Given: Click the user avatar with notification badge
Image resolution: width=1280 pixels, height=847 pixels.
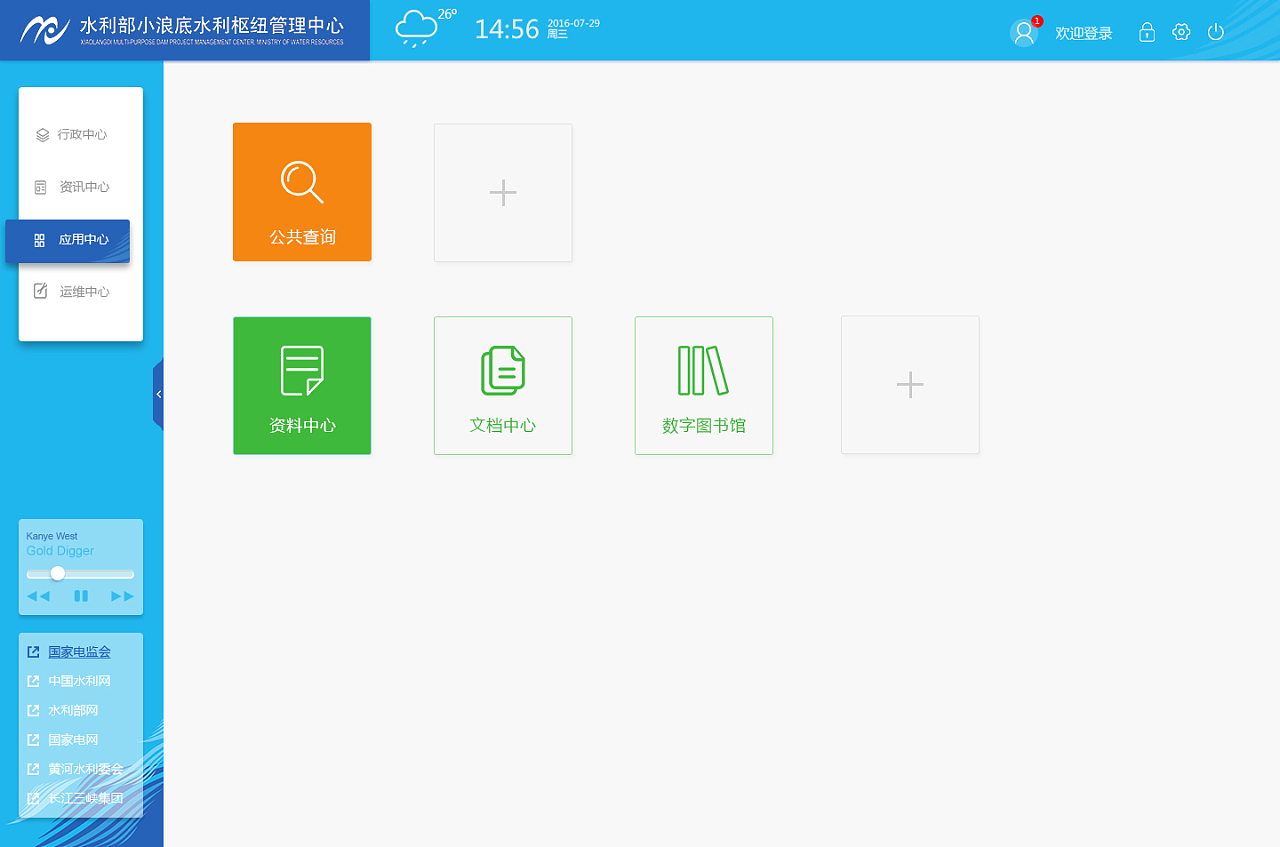Looking at the screenshot, I should [x=1024, y=33].
